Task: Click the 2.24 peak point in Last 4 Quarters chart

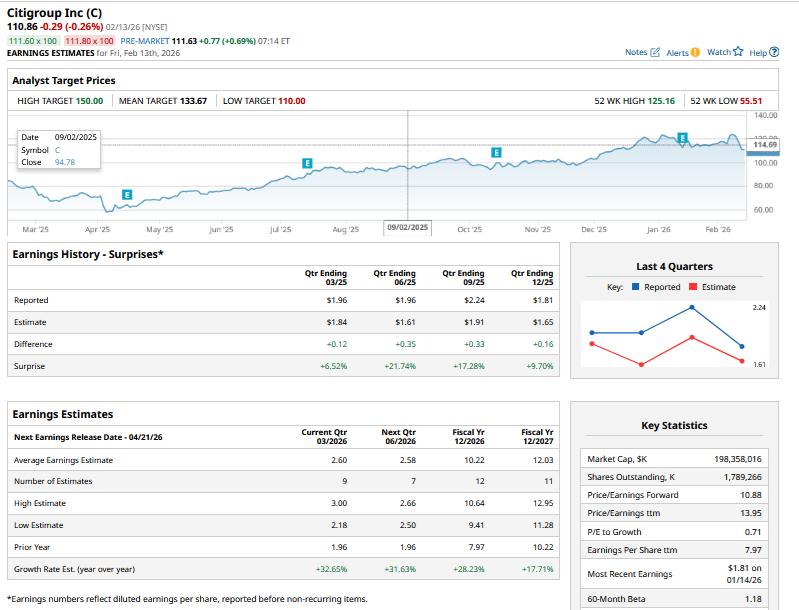Action: [692, 308]
